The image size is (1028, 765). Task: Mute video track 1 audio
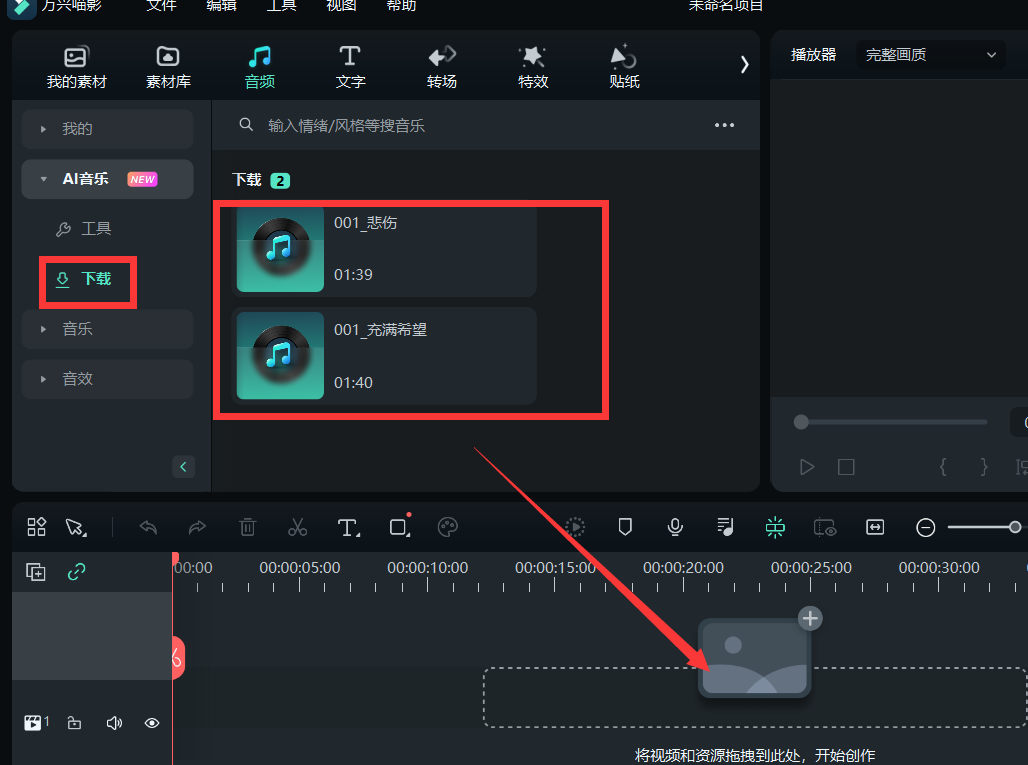pyautogui.click(x=114, y=722)
